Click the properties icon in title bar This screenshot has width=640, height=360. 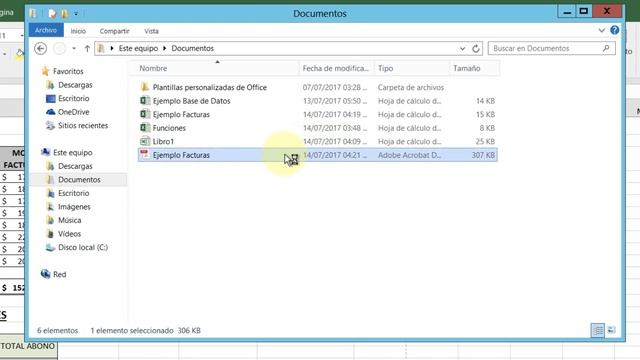point(52,13)
